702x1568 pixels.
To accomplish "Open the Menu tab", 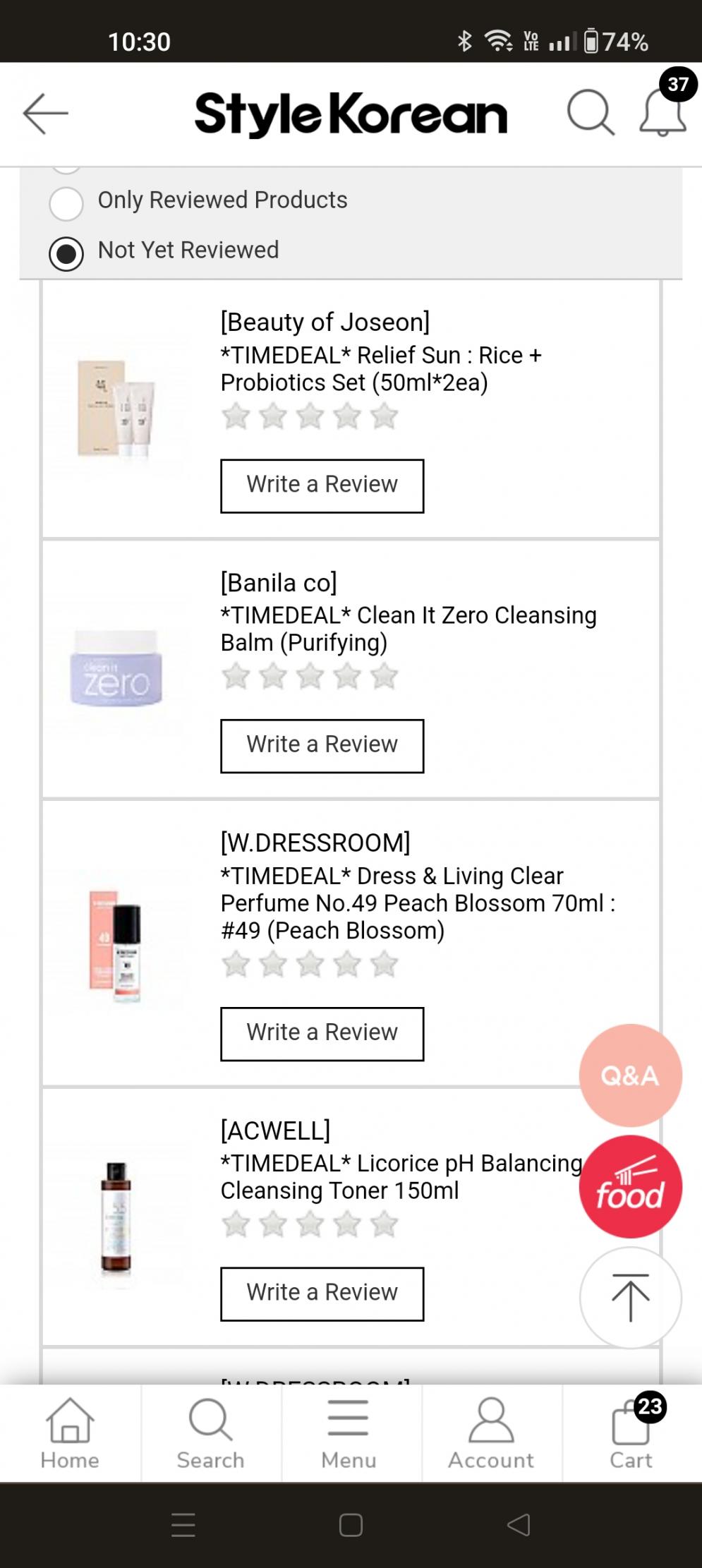I will tap(349, 1433).
